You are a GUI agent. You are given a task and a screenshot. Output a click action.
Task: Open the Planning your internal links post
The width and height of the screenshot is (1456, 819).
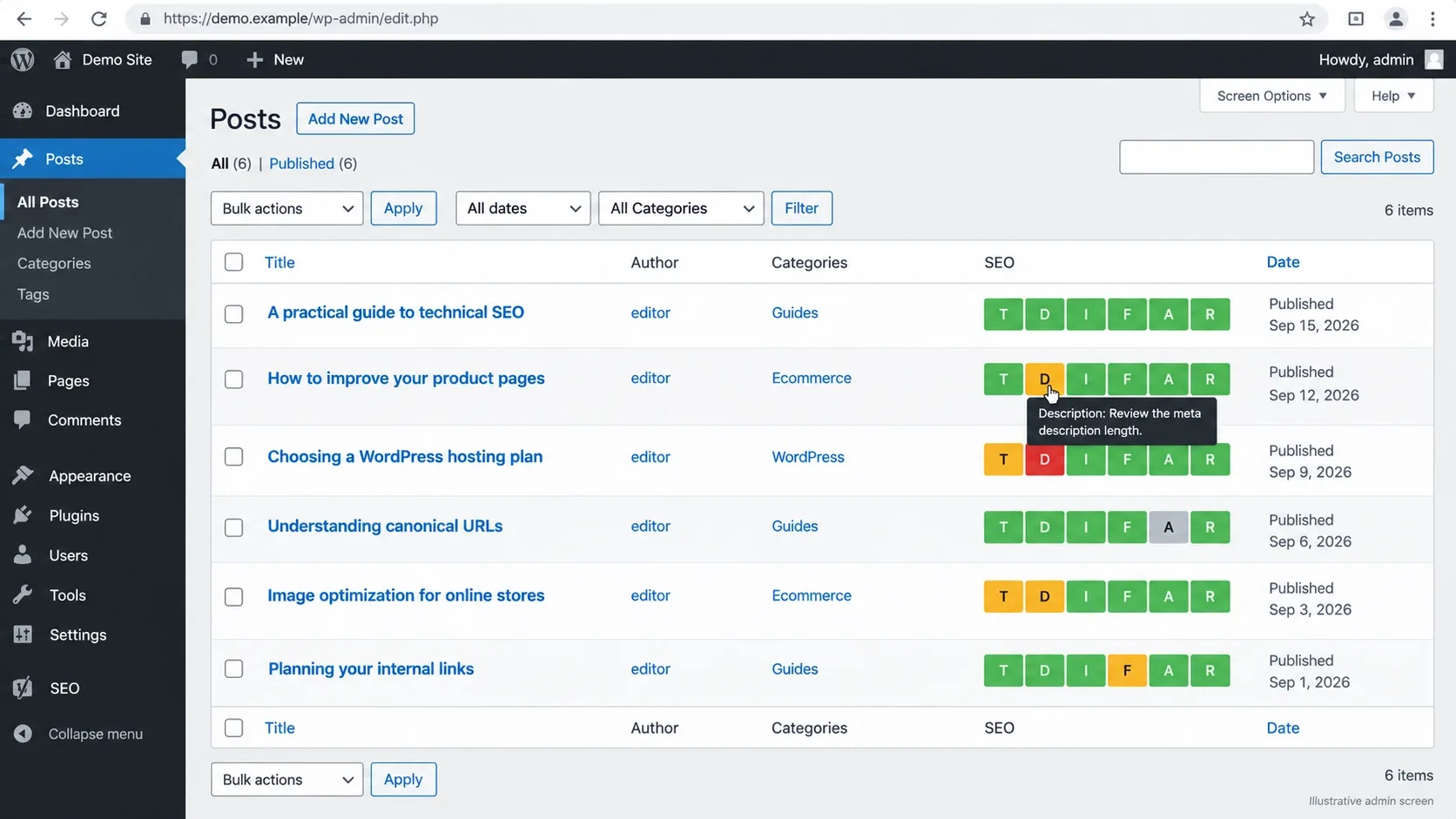point(371,668)
